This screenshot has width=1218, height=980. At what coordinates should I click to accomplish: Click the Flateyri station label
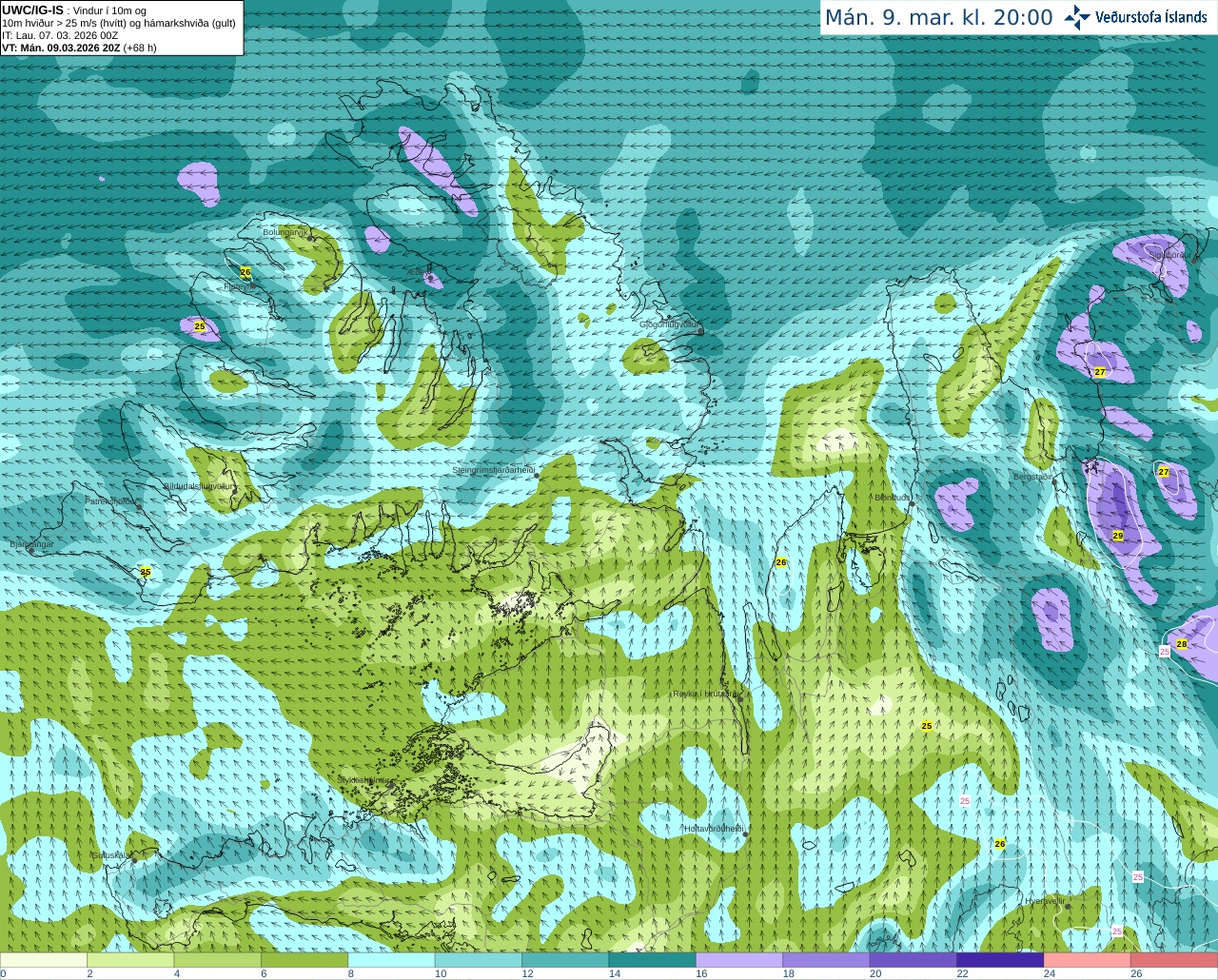coord(237,286)
